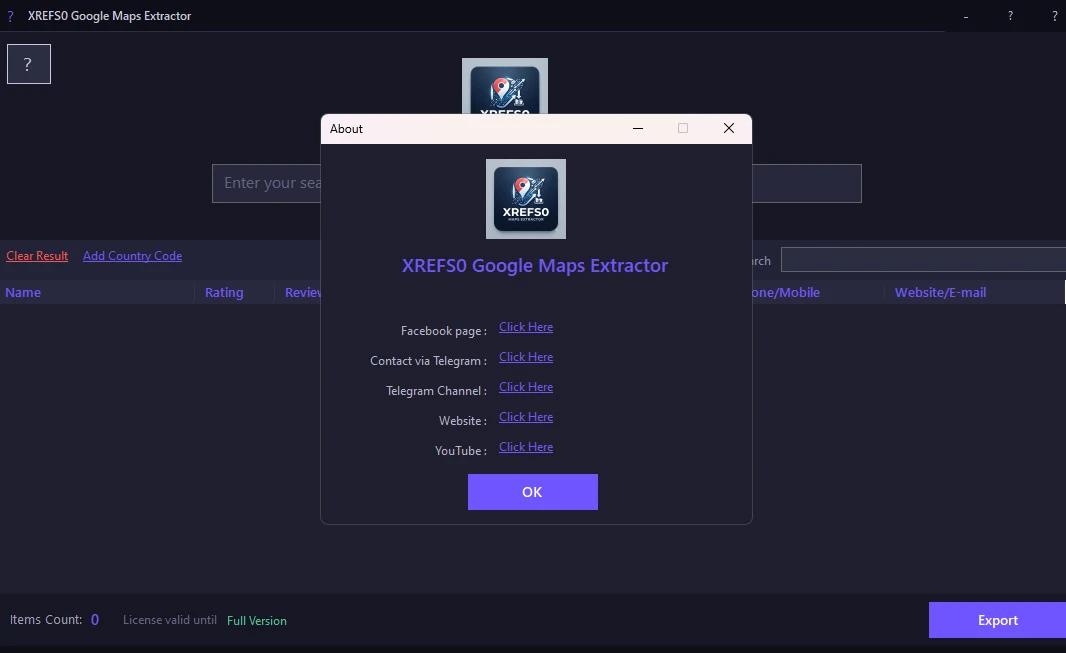
Task: Click the middle title bar question mark button
Action: point(1010,16)
